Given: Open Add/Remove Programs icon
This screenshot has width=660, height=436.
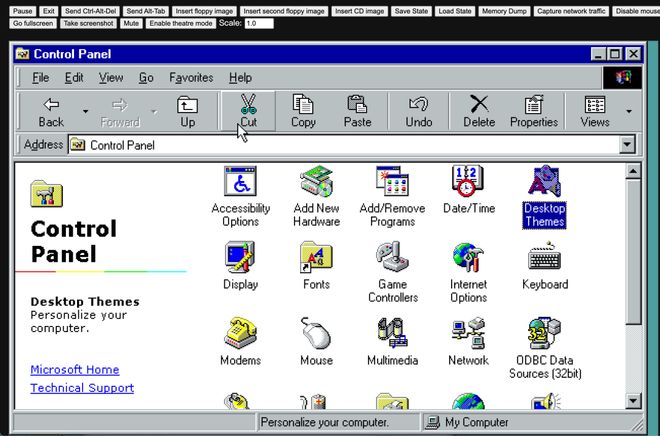Looking at the screenshot, I should pyautogui.click(x=392, y=184).
